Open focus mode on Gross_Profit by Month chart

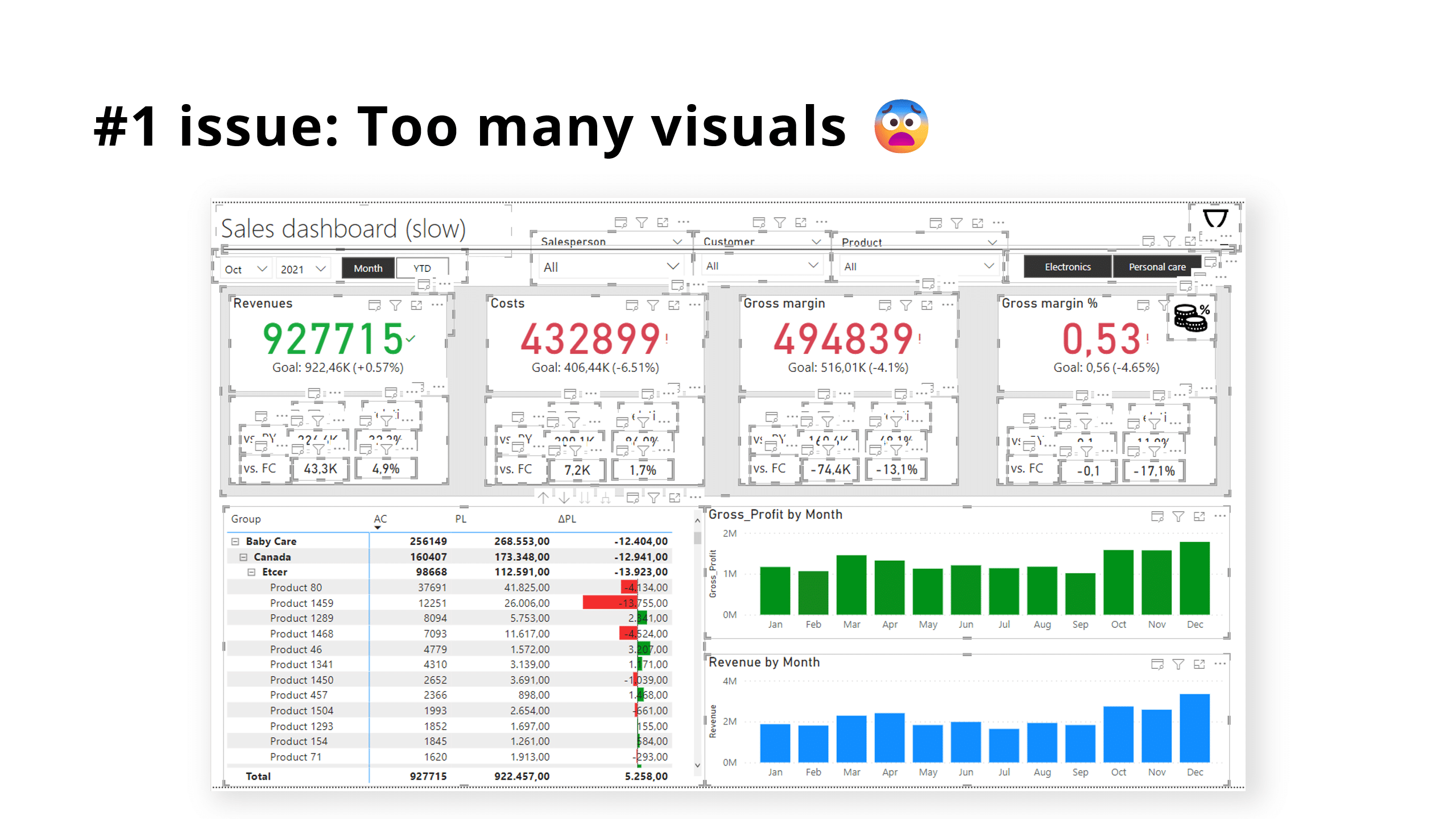click(1200, 516)
